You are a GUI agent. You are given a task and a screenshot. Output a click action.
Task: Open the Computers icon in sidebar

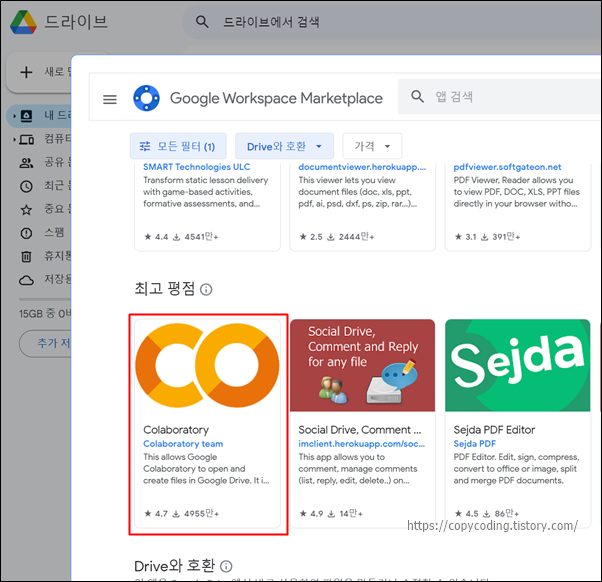[x=26, y=139]
